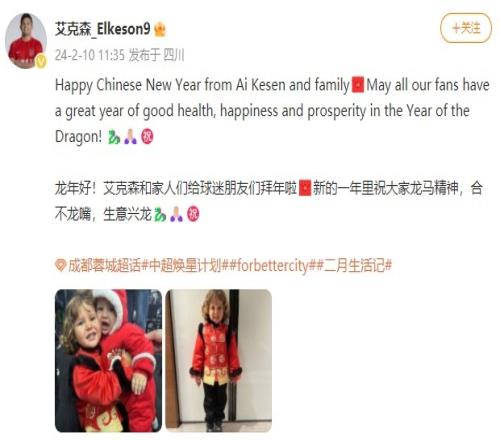Open the 成都蓉城超话 super topic link
This screenshot has width=500, height=440.
pyautogui.click(x=104, y=266)
